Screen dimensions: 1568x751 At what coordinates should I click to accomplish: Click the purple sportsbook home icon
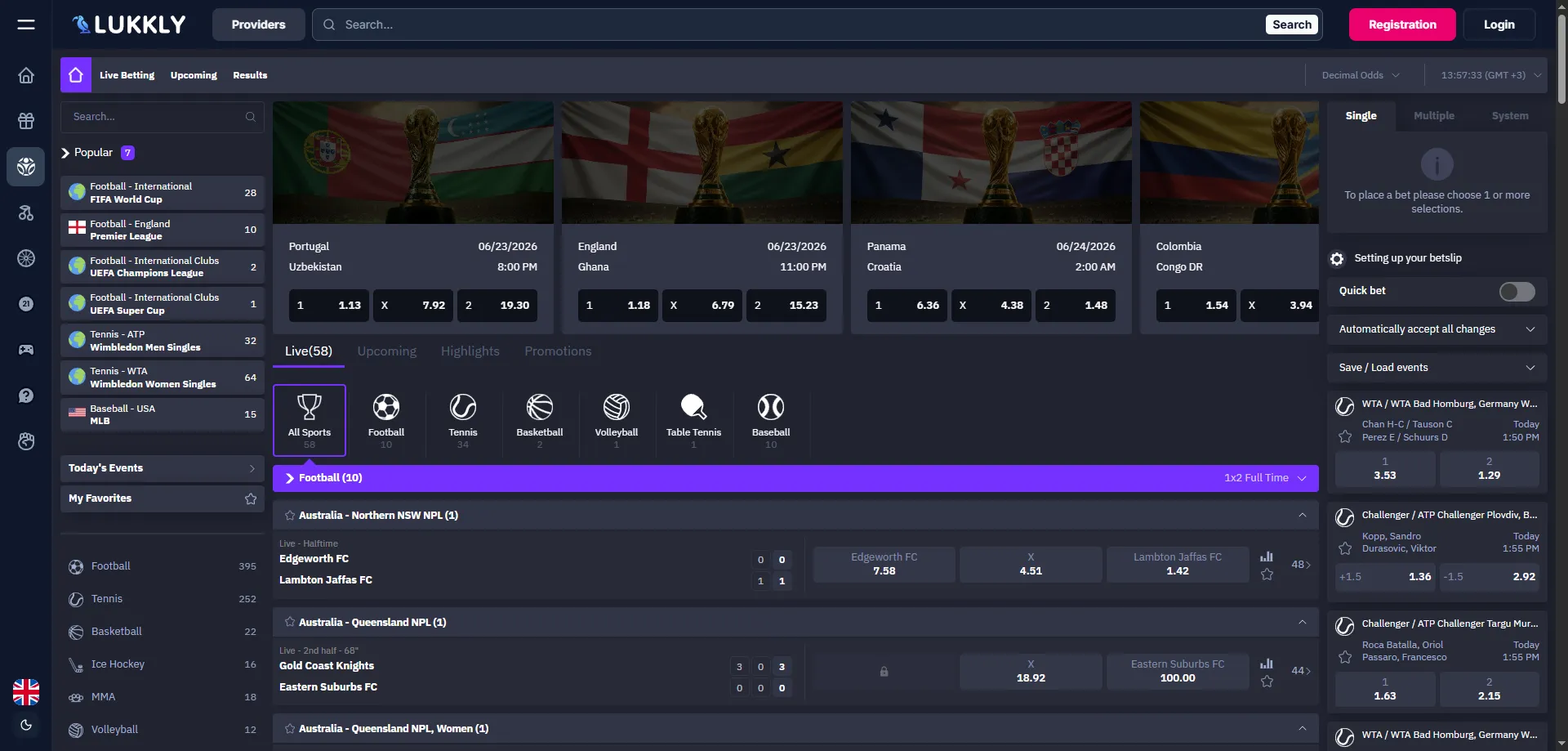point(76,75)
